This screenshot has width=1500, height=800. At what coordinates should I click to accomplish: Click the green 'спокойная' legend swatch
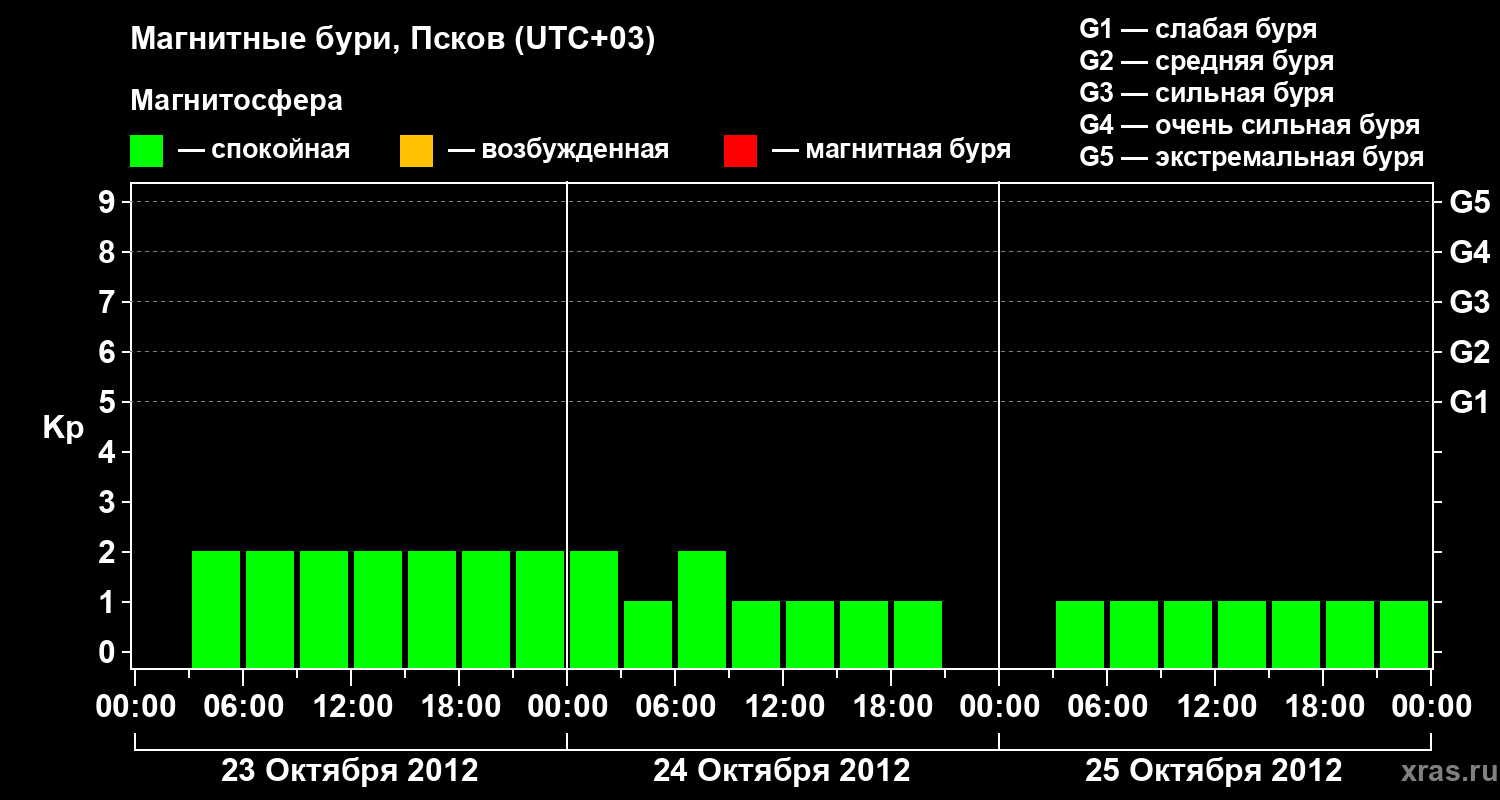147,151
